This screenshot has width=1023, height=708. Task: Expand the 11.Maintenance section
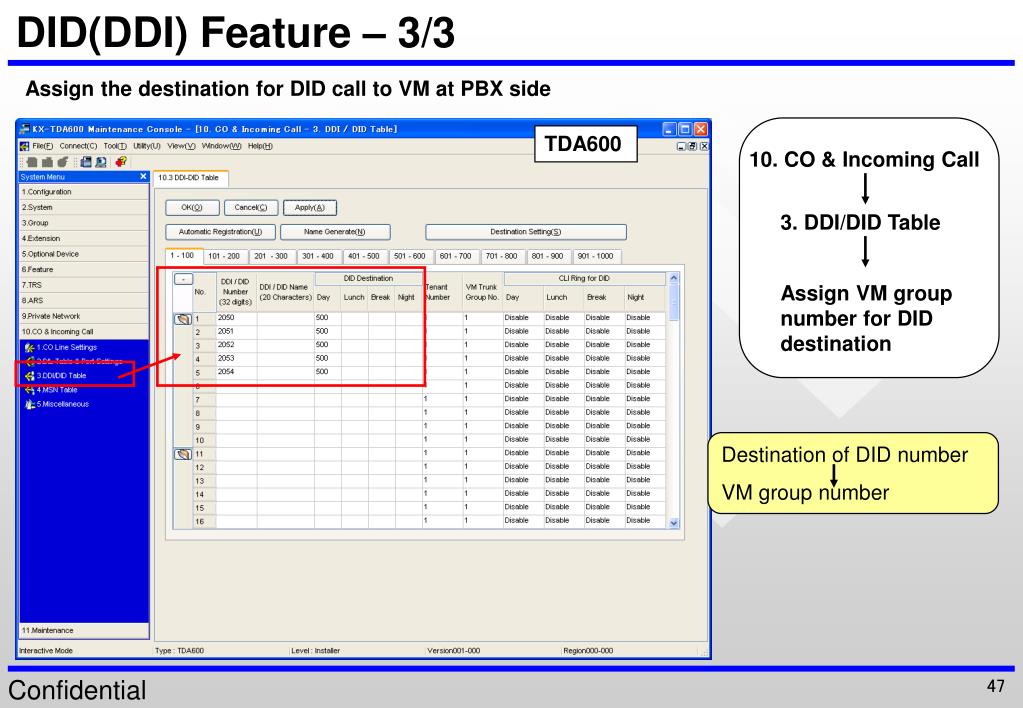(84, 631)
